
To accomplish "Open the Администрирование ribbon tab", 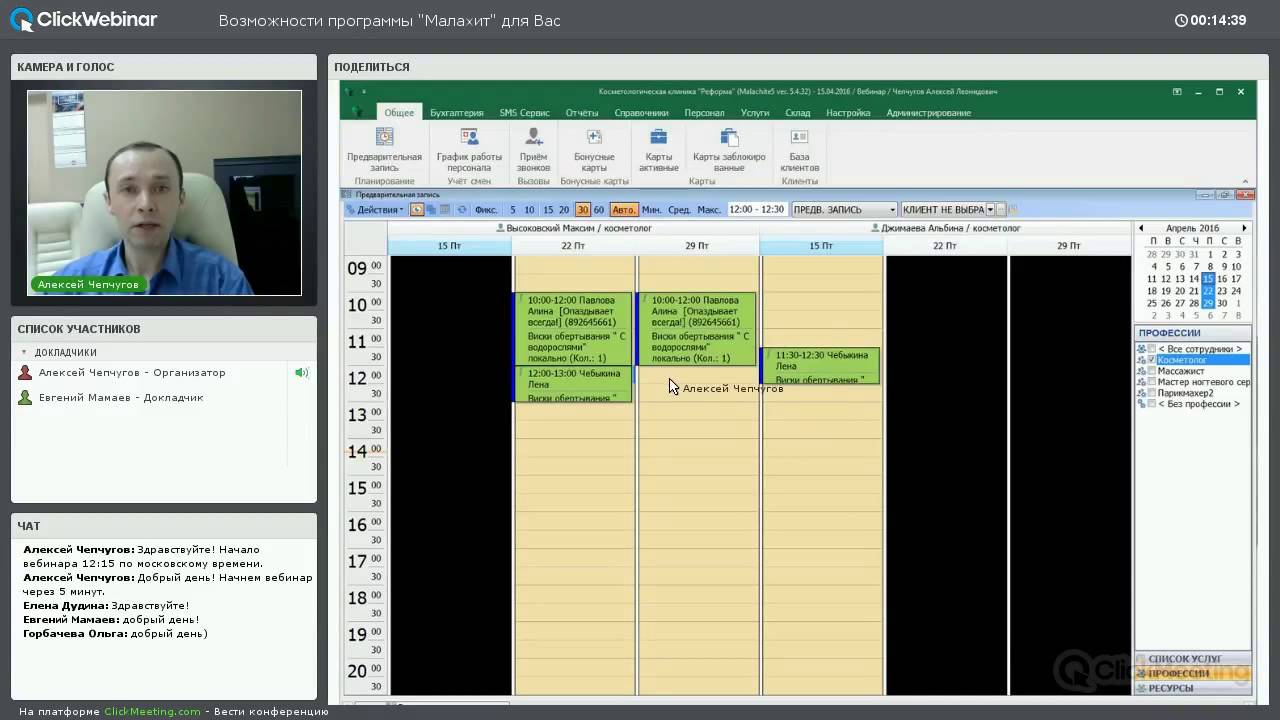I will click(x=928, y=113).
